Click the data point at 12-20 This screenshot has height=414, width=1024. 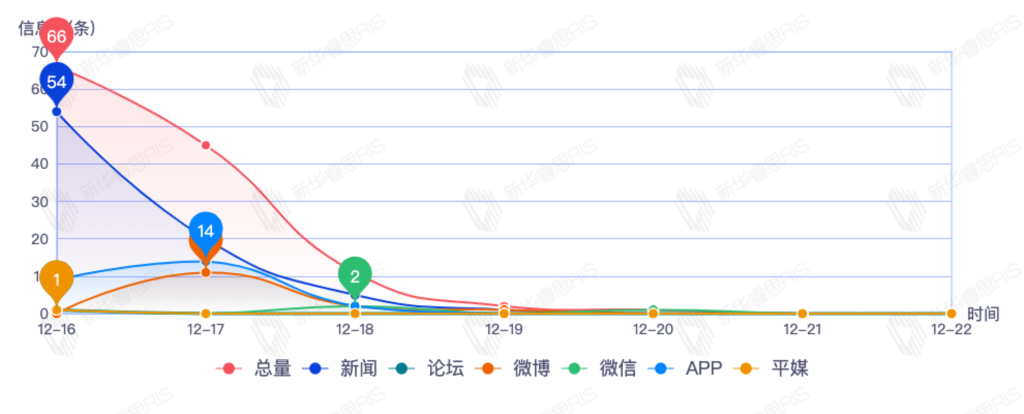(653, 311)
